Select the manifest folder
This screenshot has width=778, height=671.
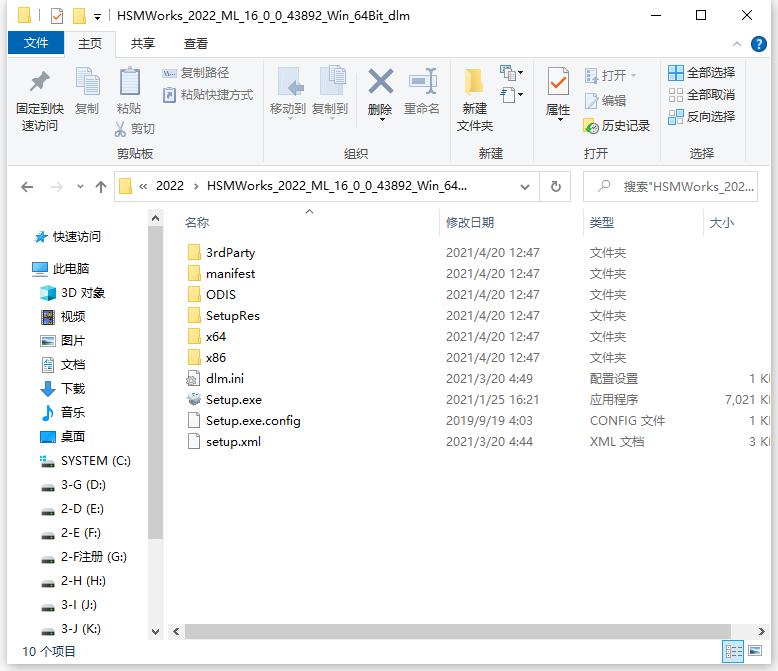pyautogui.click(x=221, y=274)
